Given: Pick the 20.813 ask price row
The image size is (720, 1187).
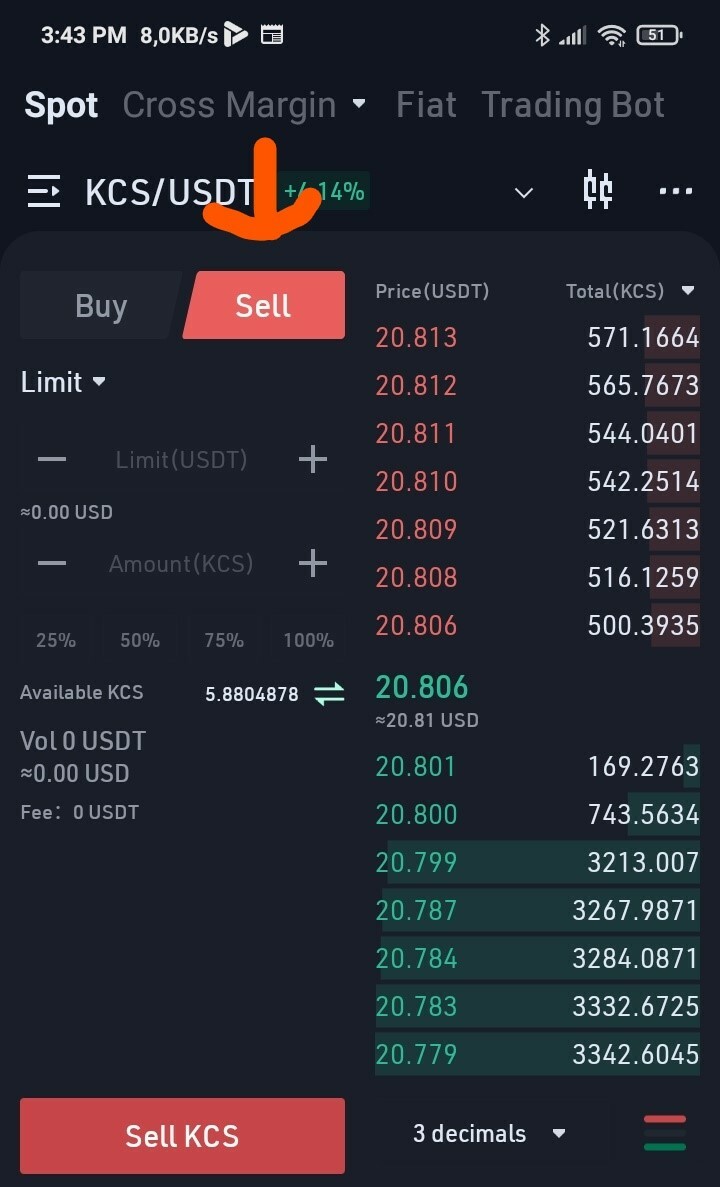Looking at the screenshot, I should point(537,338).
